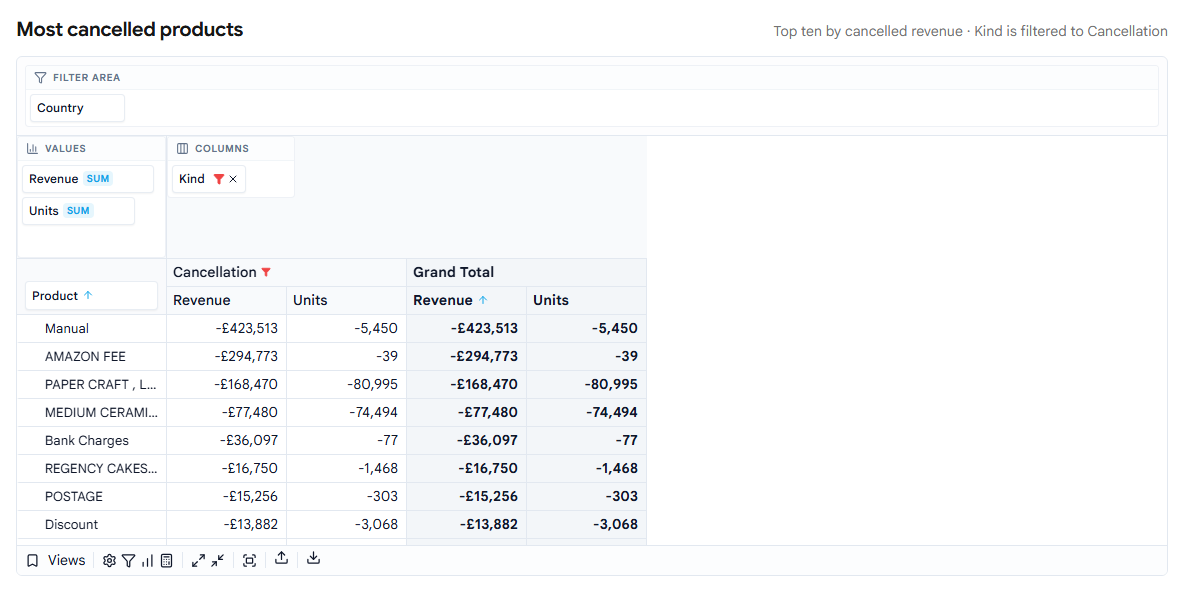Open pivot settings via gear icon
The image size is (1184, 592).
pos(109,560)
